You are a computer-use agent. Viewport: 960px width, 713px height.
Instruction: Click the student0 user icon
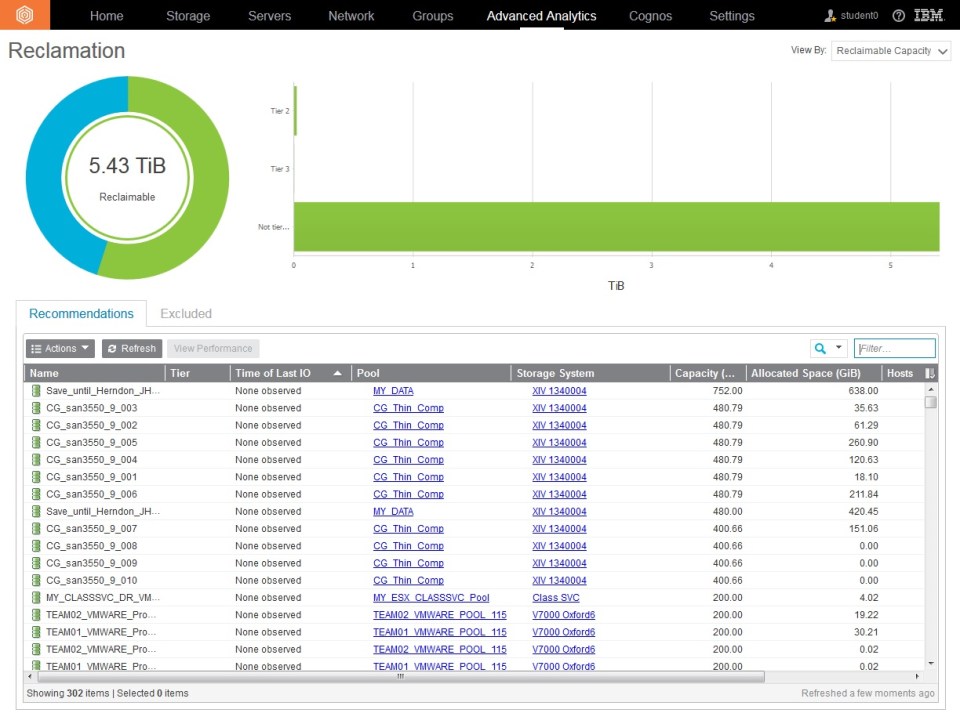pyautogui.click(x=830, y=16)
